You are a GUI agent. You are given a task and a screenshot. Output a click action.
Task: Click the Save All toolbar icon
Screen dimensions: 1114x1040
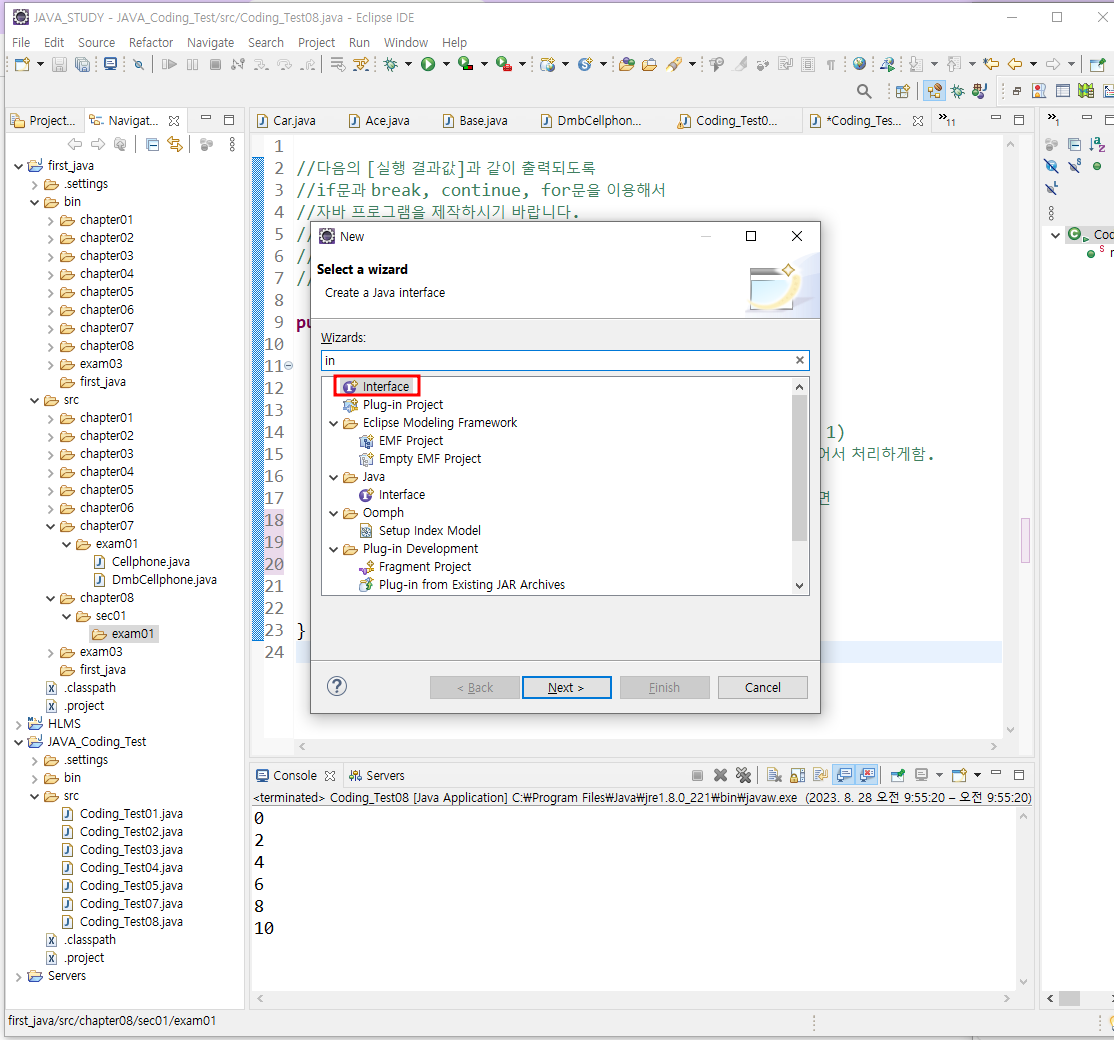point(82,65)
